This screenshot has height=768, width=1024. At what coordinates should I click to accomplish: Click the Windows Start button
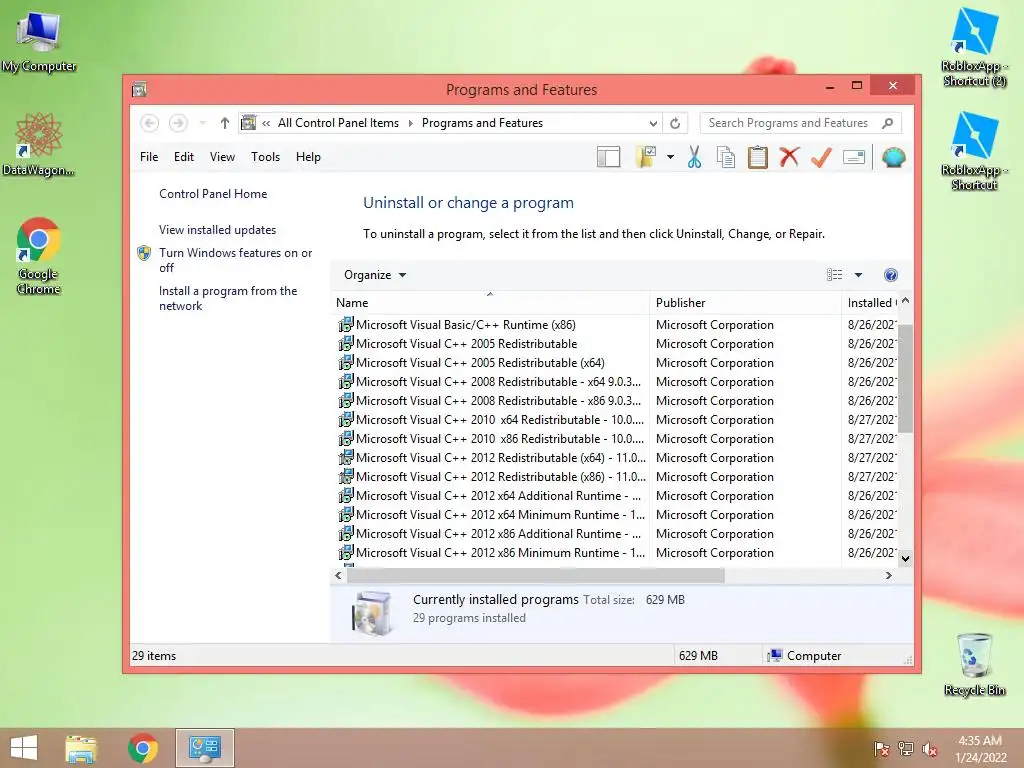tap(24, 748)
